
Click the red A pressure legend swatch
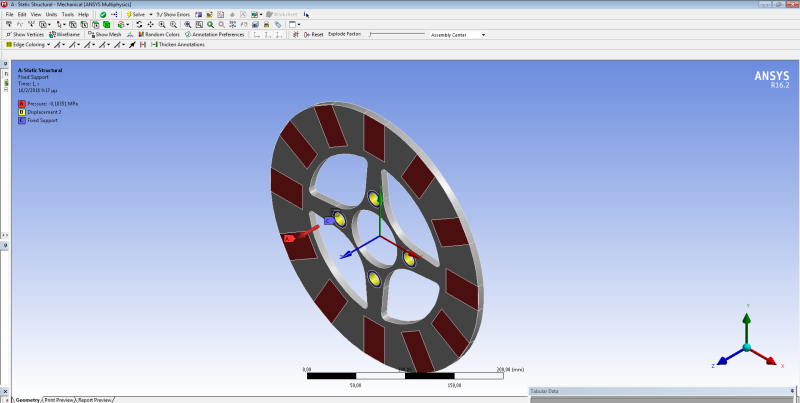[21, 104]
